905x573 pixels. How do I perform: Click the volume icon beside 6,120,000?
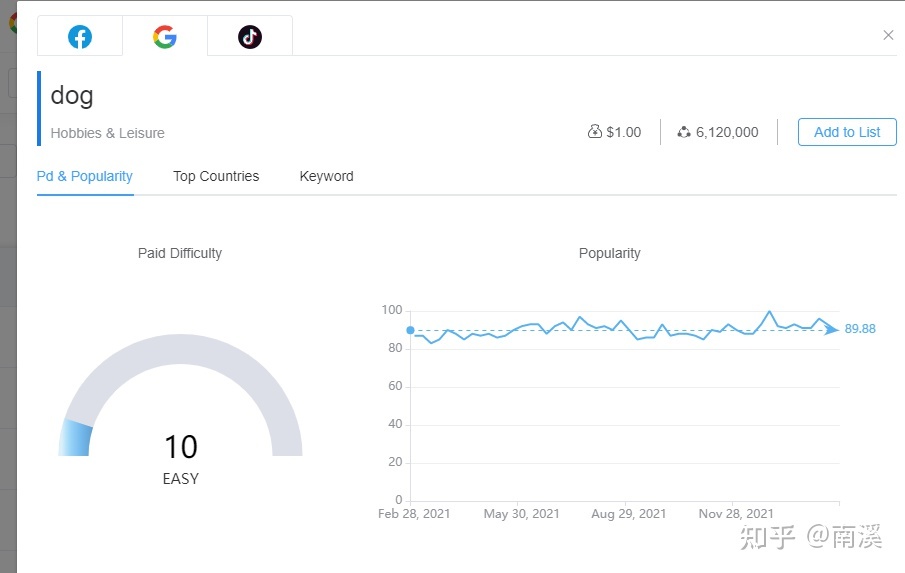(684, 132)
